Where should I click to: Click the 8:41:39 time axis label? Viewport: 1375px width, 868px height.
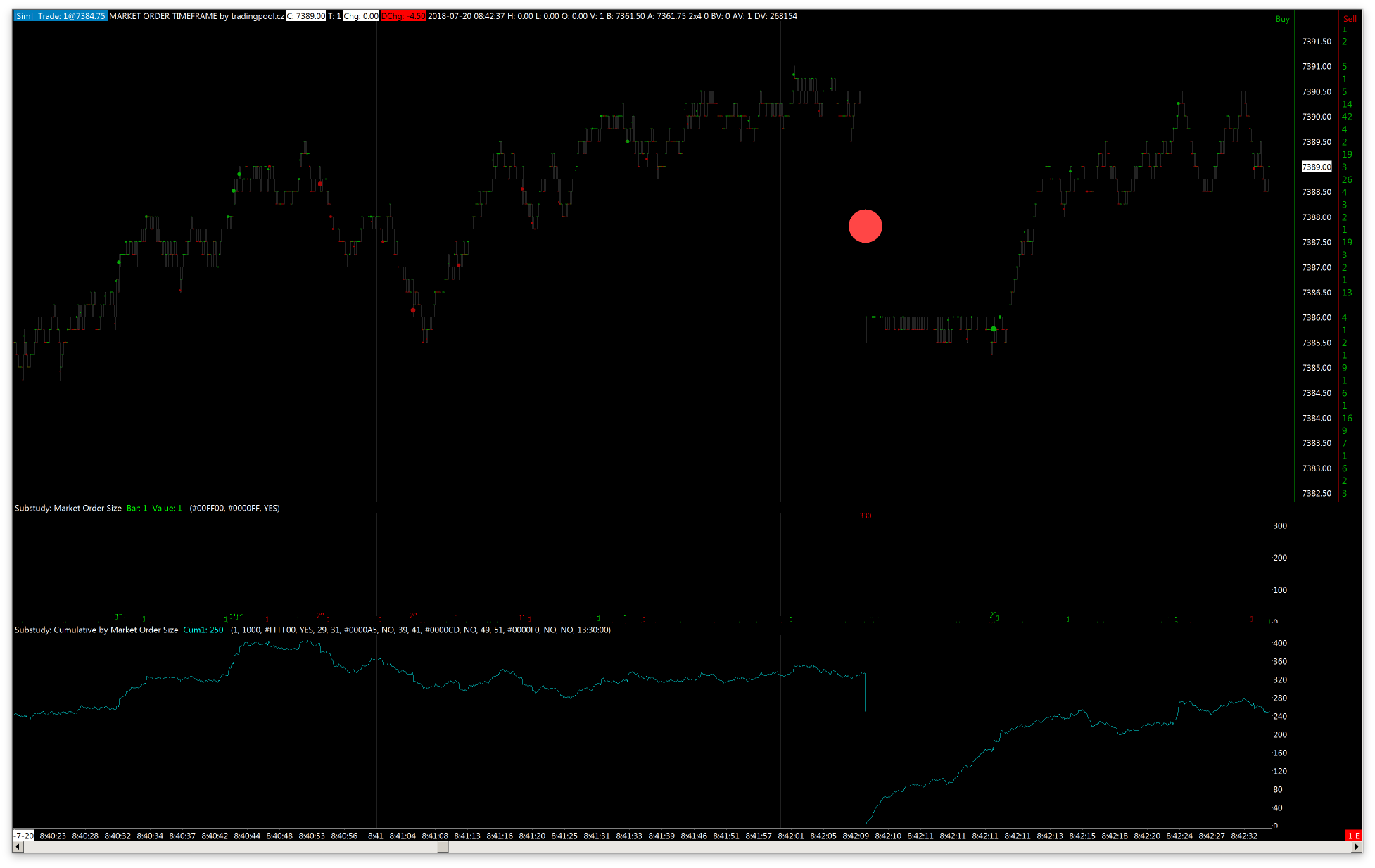click(x=661, y=836)
